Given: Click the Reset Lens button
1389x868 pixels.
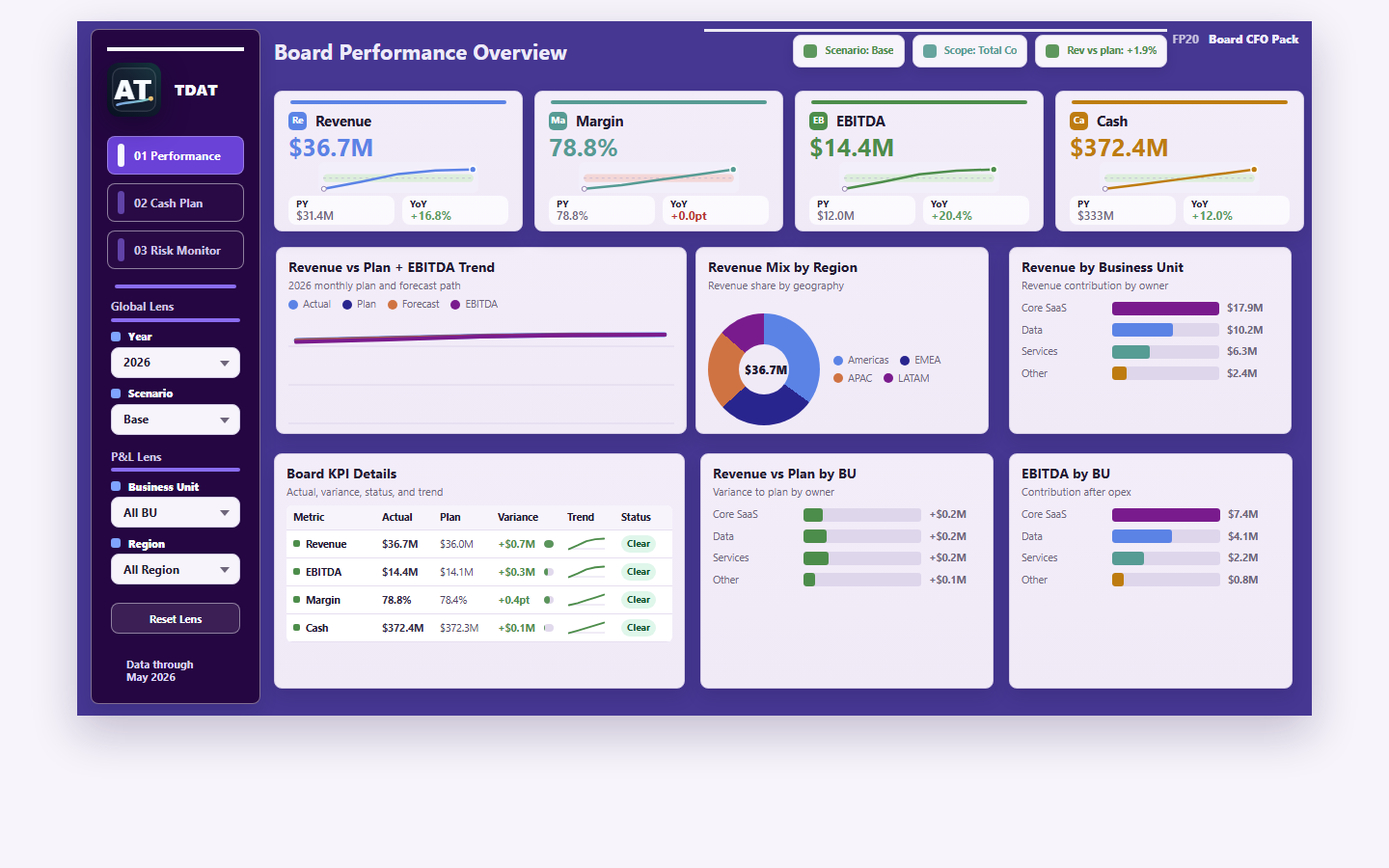Looking at the screenshot, I should 176,618.
